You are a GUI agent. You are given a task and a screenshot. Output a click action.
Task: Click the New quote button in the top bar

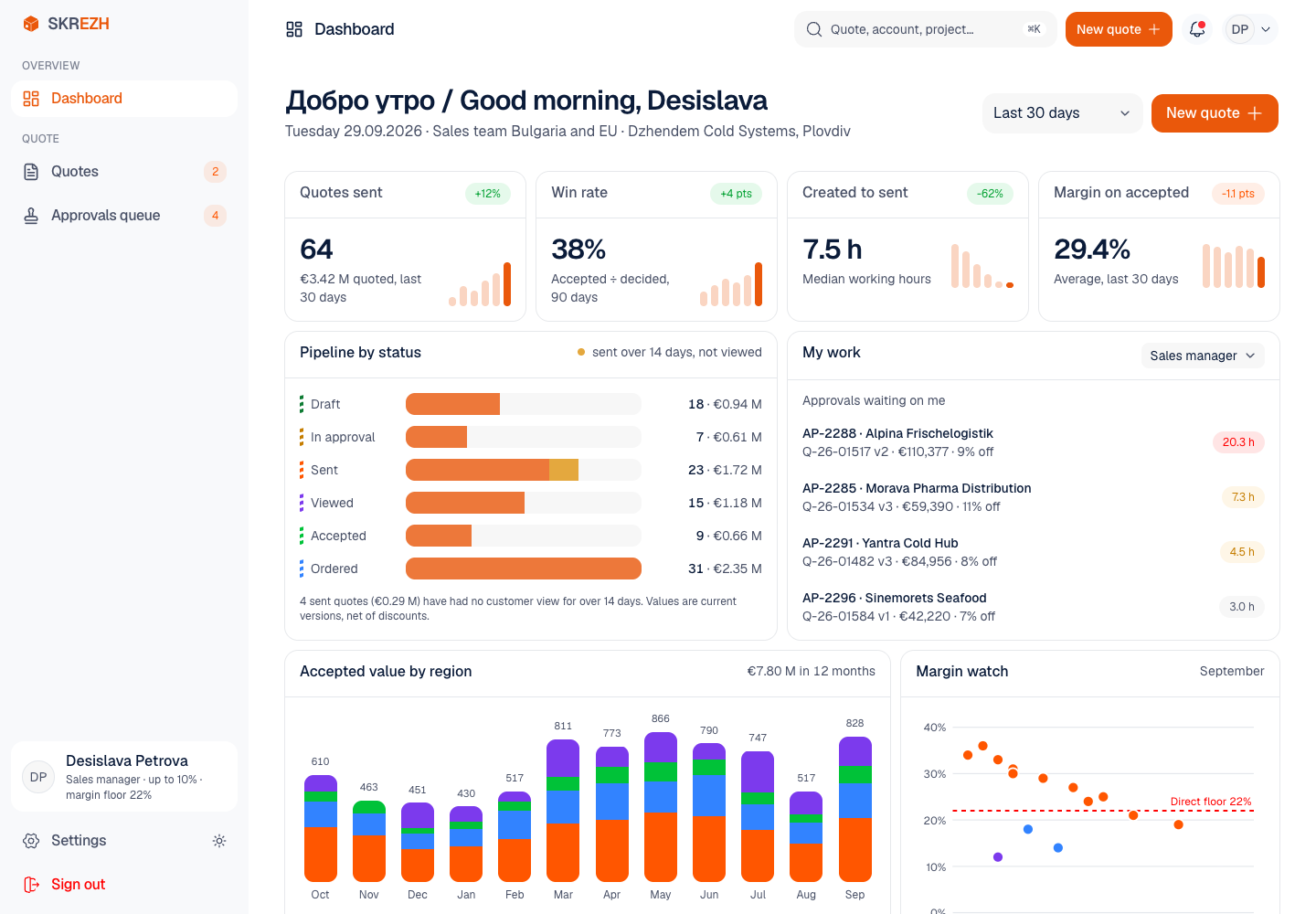1119,29
